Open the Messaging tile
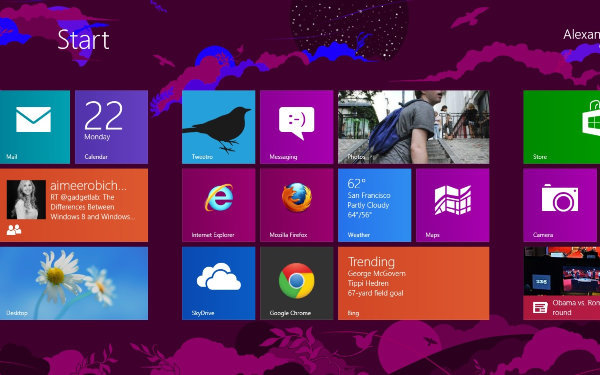The width and height of the screenshot is (600, 375). click(297, 127)
